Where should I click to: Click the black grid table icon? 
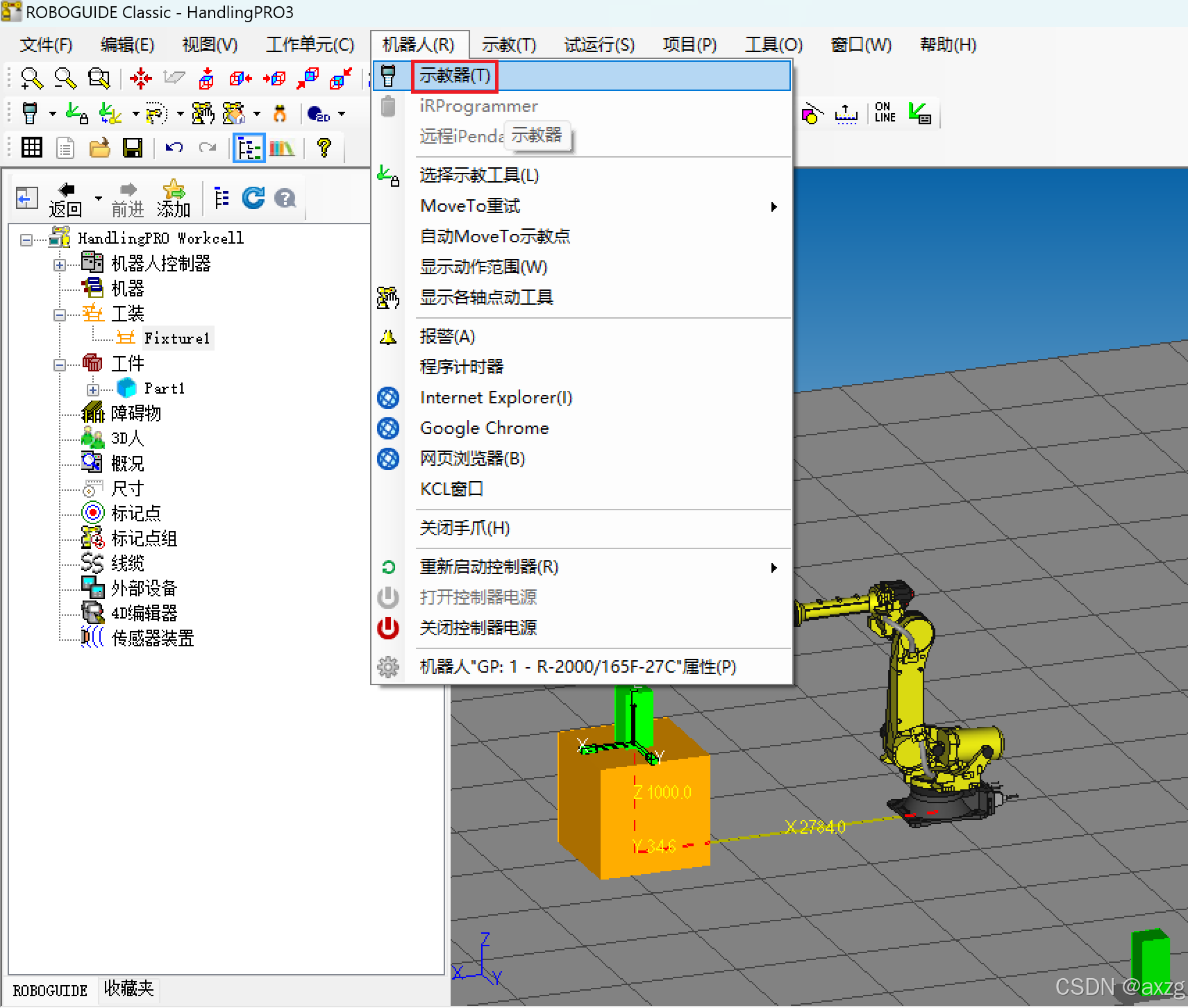pyautogui.click(x=31, y=147)
